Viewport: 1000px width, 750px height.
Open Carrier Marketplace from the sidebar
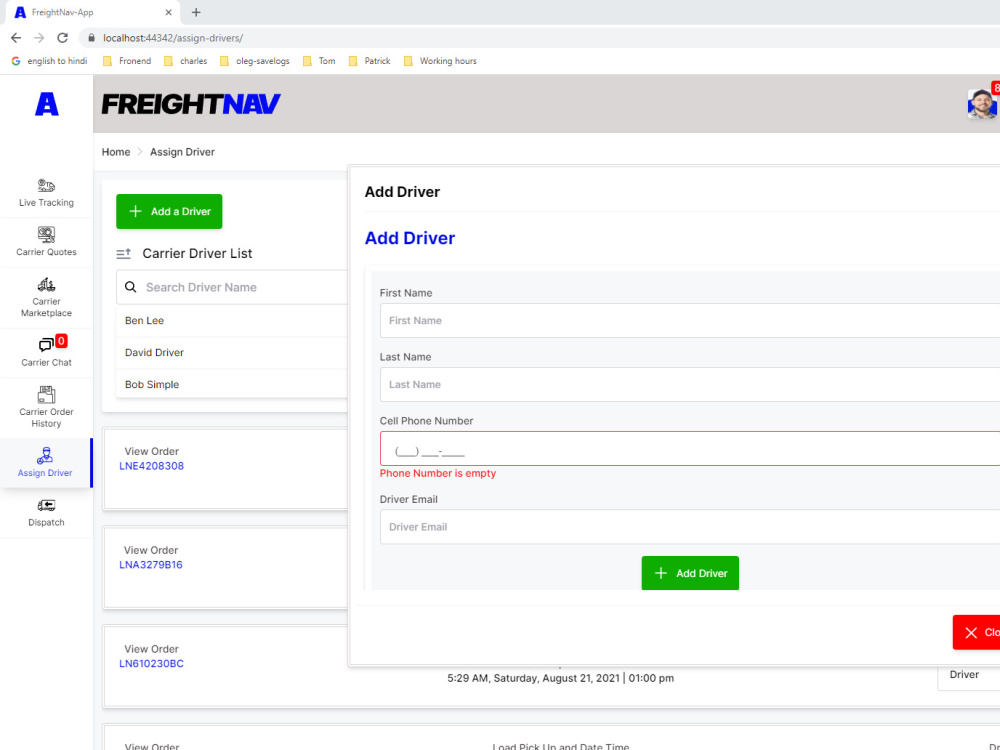pyautogui.click(x=46, y=298)
